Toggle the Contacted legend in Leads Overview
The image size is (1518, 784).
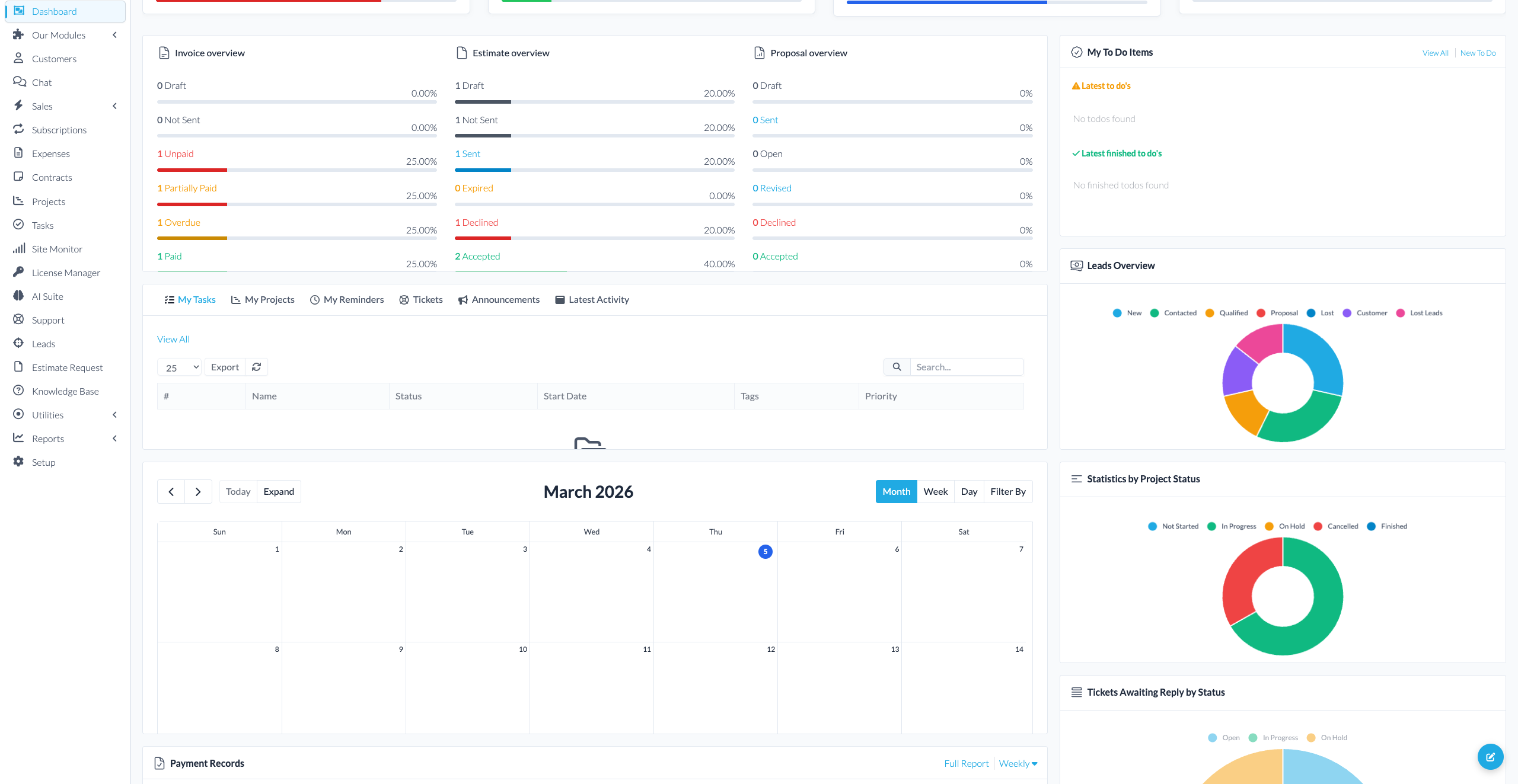click(1173, 313)
